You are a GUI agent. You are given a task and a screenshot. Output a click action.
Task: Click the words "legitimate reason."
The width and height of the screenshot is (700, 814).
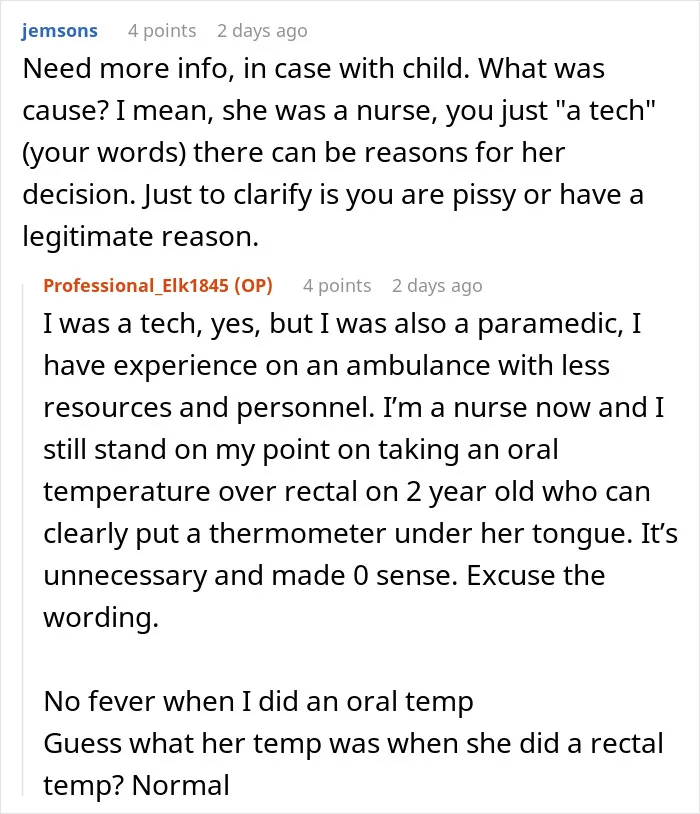pyautogui.click(x=140, y=237)
